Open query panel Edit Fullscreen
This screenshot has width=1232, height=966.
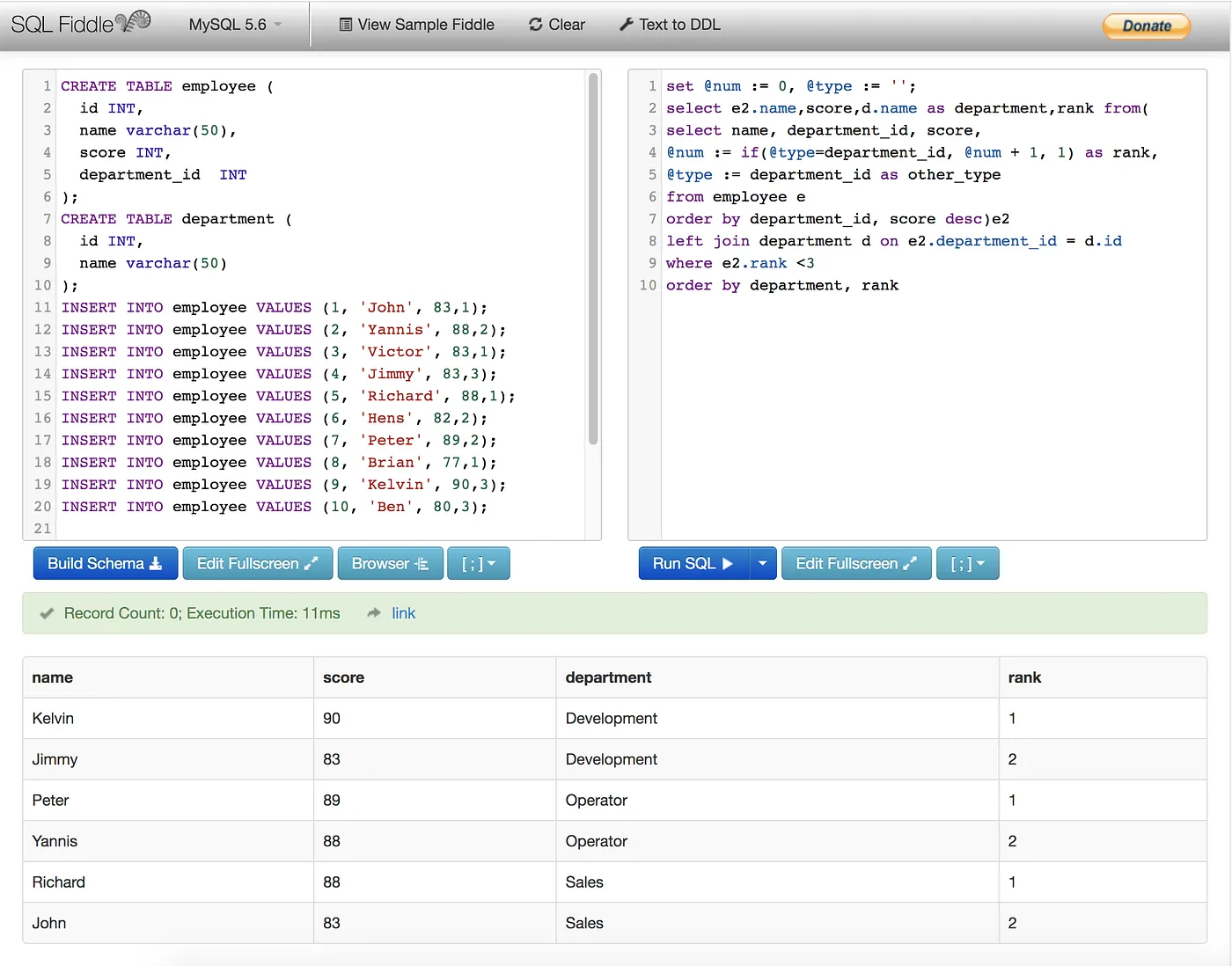[x=856, y=563]
